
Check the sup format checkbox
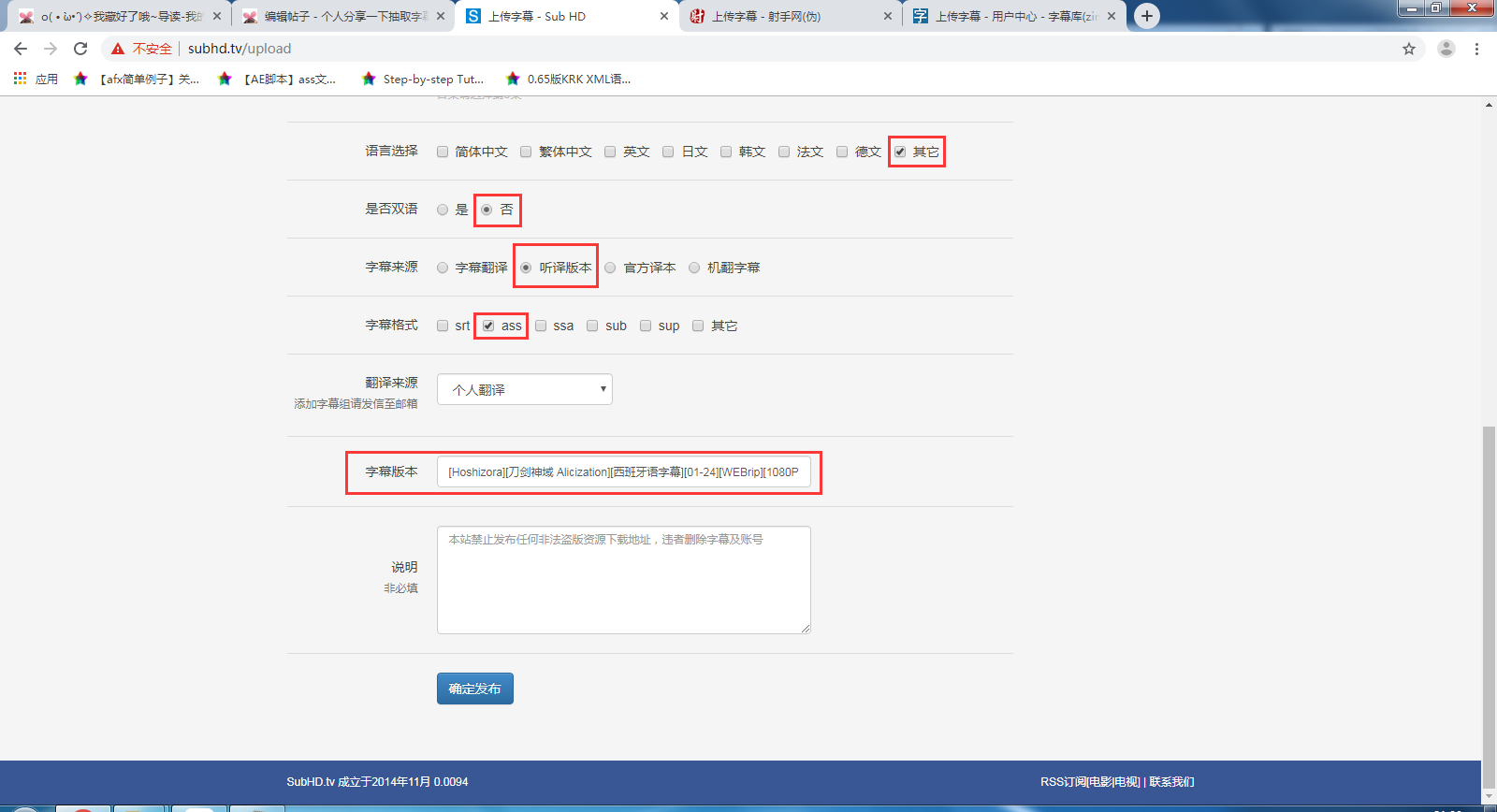tap(646, 326)
